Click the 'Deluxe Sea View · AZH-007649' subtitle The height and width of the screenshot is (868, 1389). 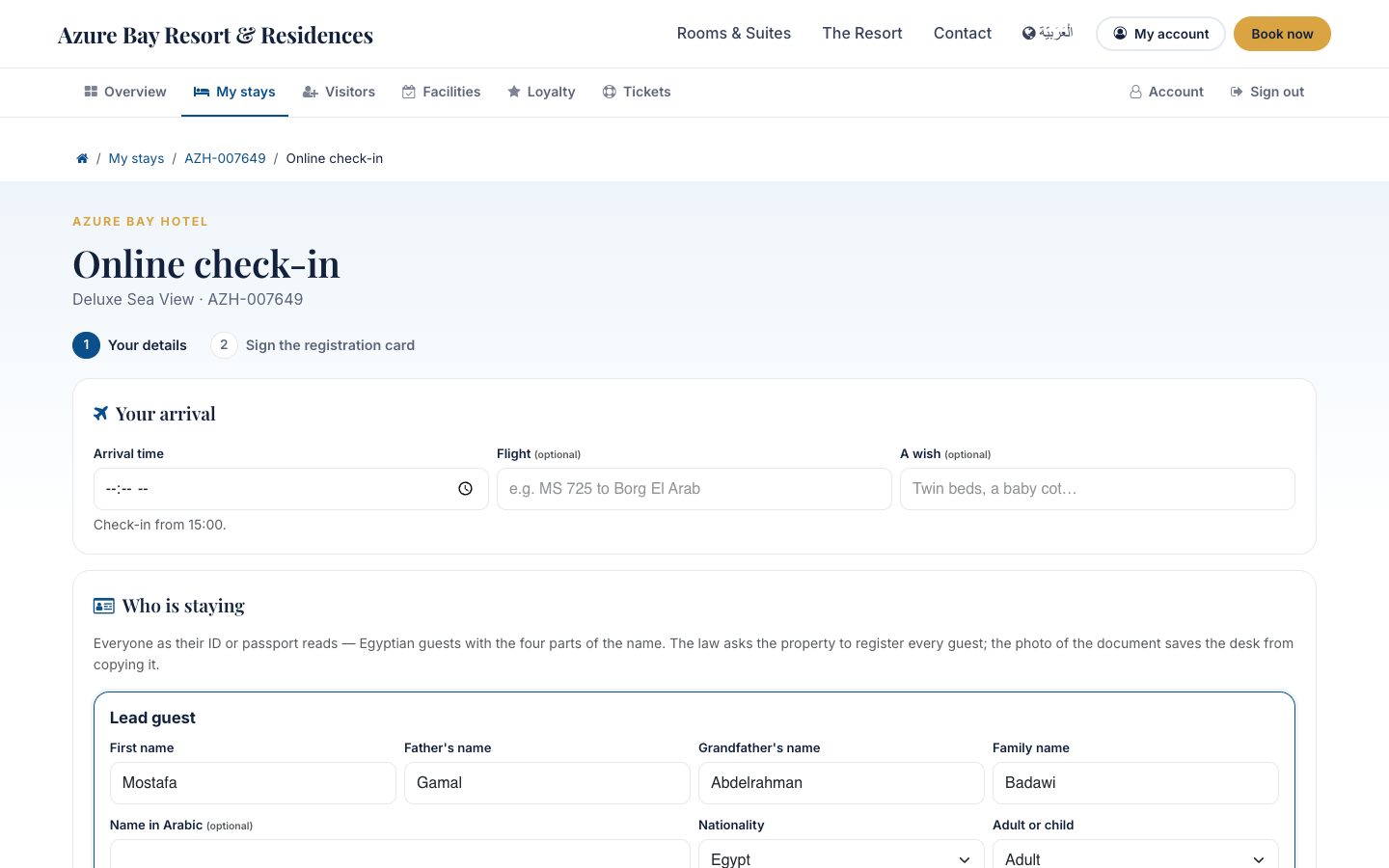point(188,299)
